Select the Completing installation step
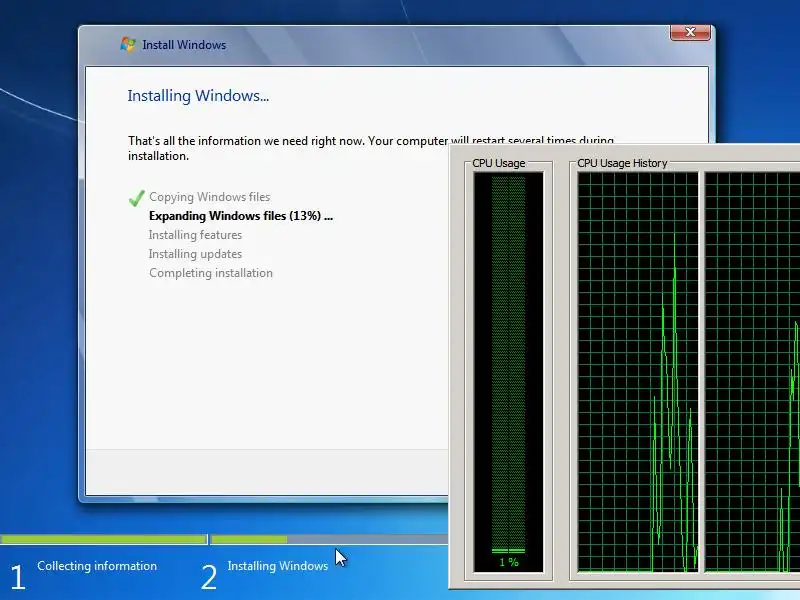The width and height of the screenshot is (800, 600). click(x=211, y=273)
